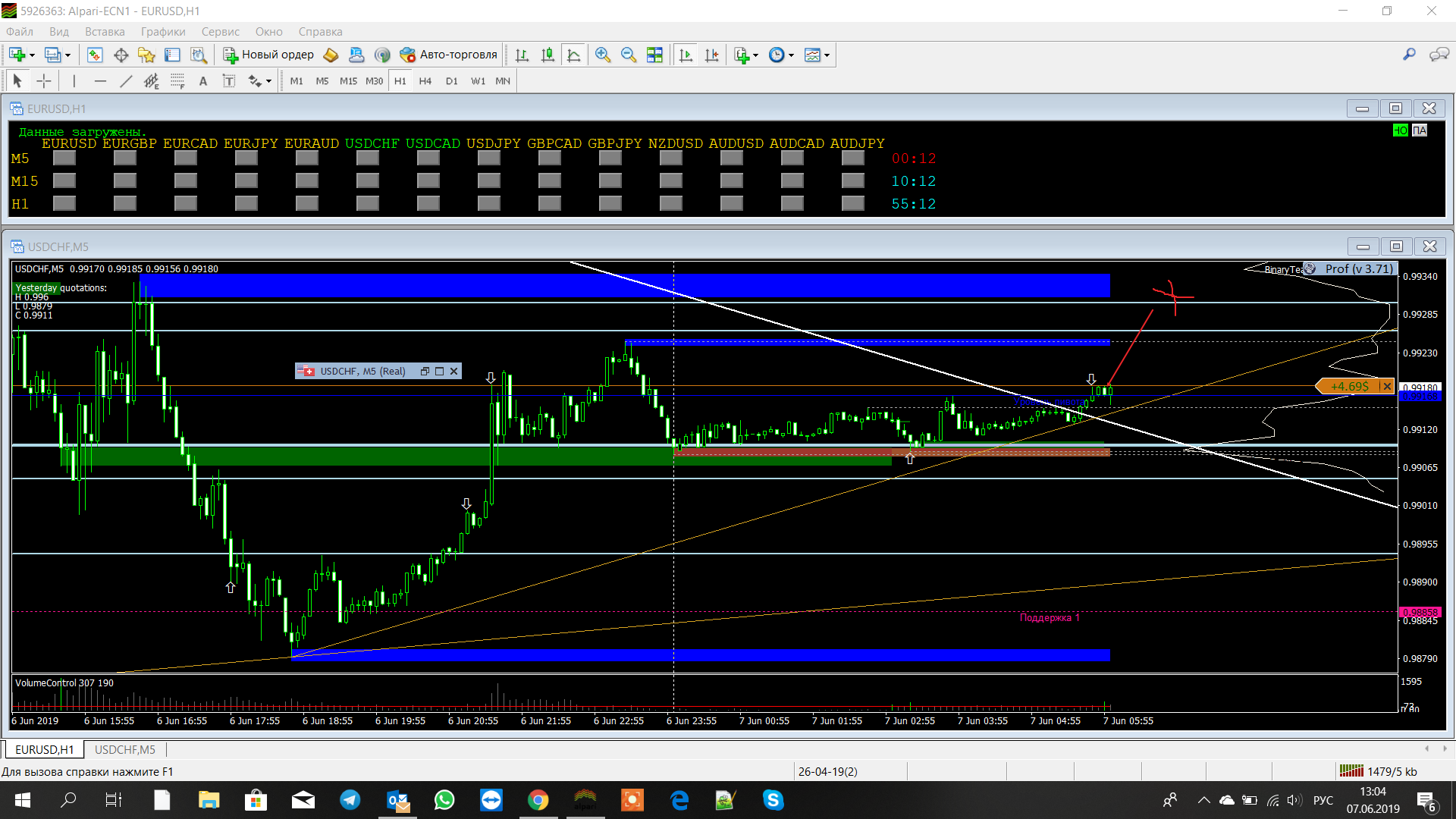Viewport: 1456px width, 819px height.
Task: Switch to the M15 timeframe
Action: tap(348, 81)
